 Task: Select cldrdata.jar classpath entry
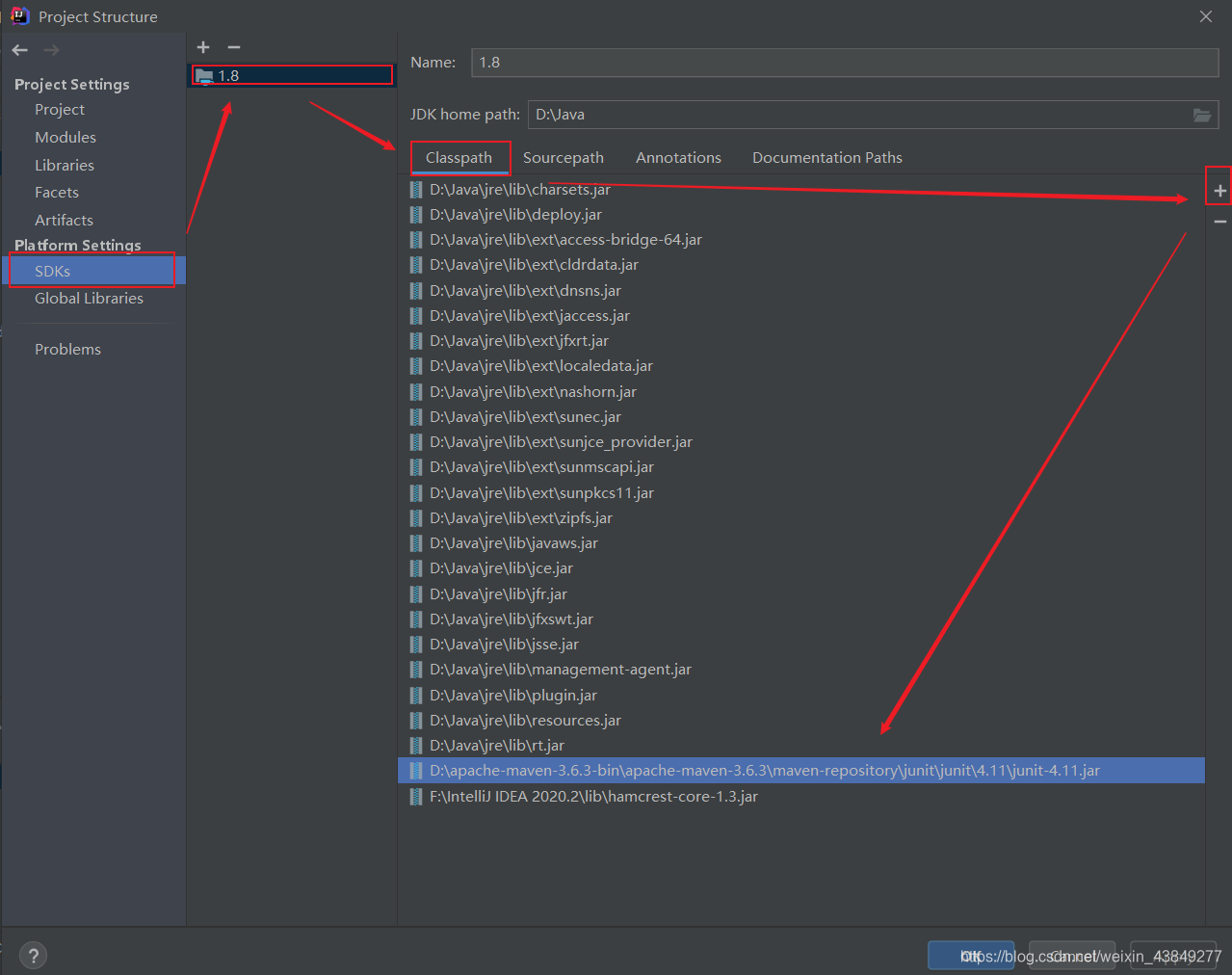click(801, 265)
